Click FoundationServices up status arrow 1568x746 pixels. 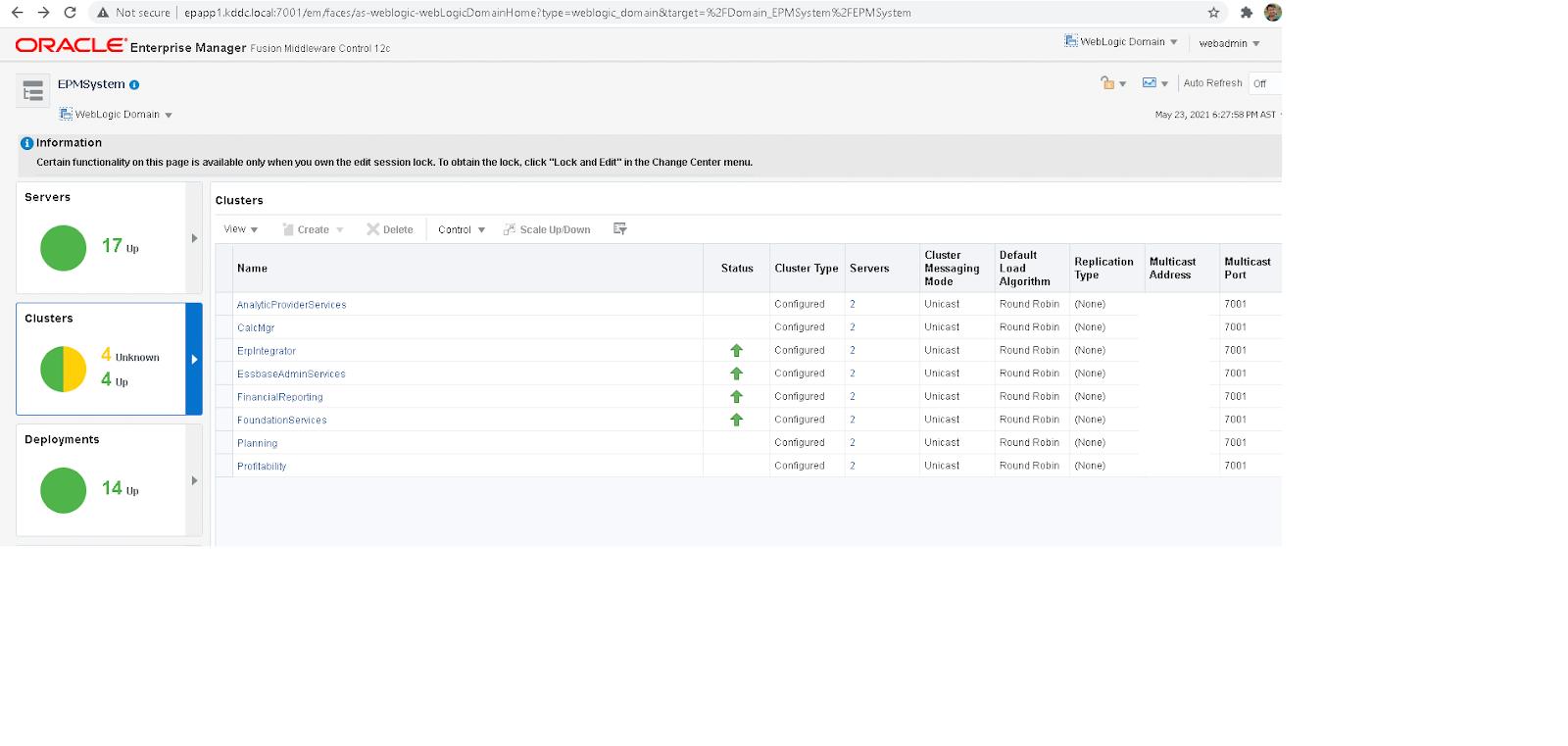point(736,420)
